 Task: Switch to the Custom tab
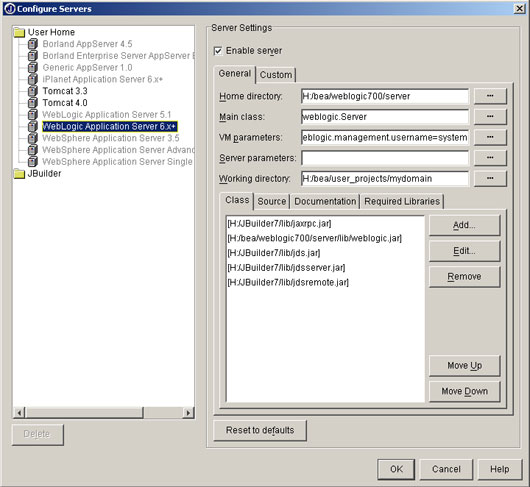pos(276,75)
